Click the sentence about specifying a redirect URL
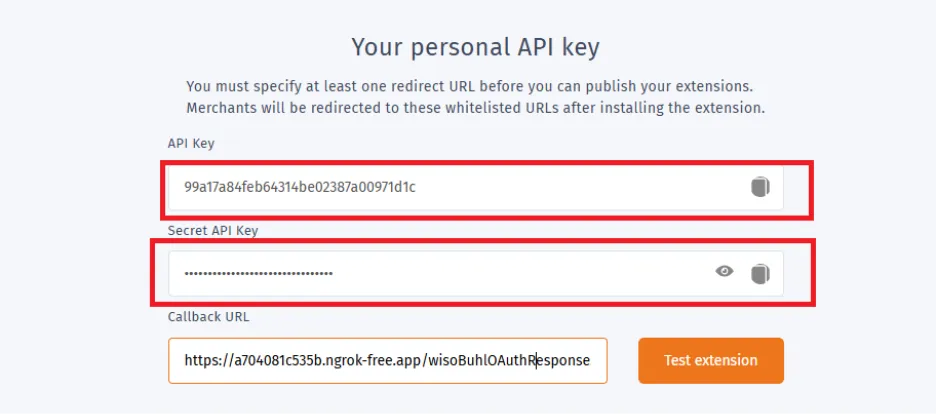The width and height of the screenshot is (936, 414). pyautogui.click(x=470, y=86)
